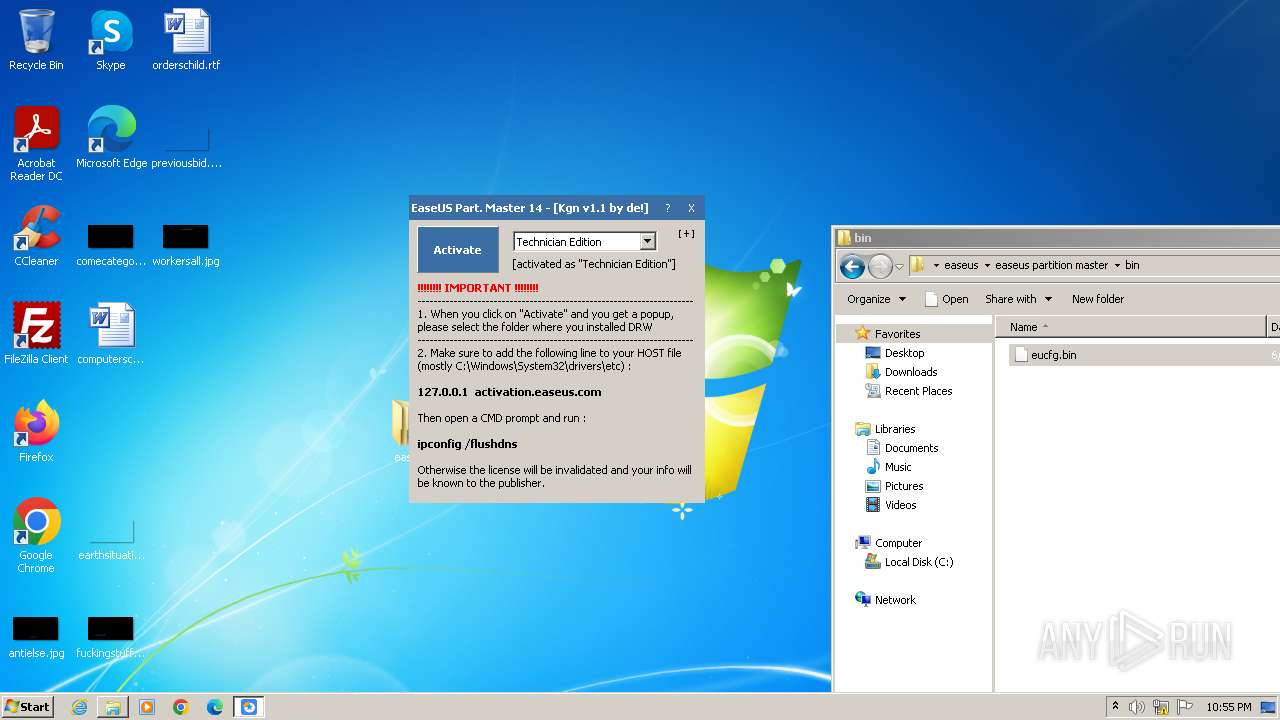Open the Windows Start menu
This screenshot has width=1280, height=720.
(x=28, y=706)
